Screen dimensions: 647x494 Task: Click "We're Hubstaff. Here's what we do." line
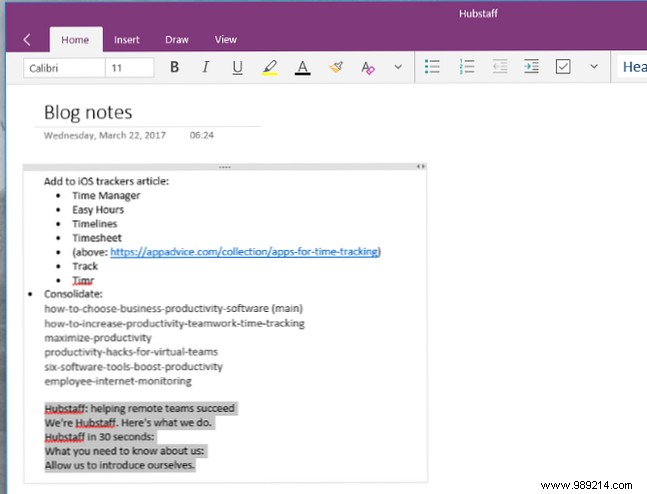coord(128,423)
